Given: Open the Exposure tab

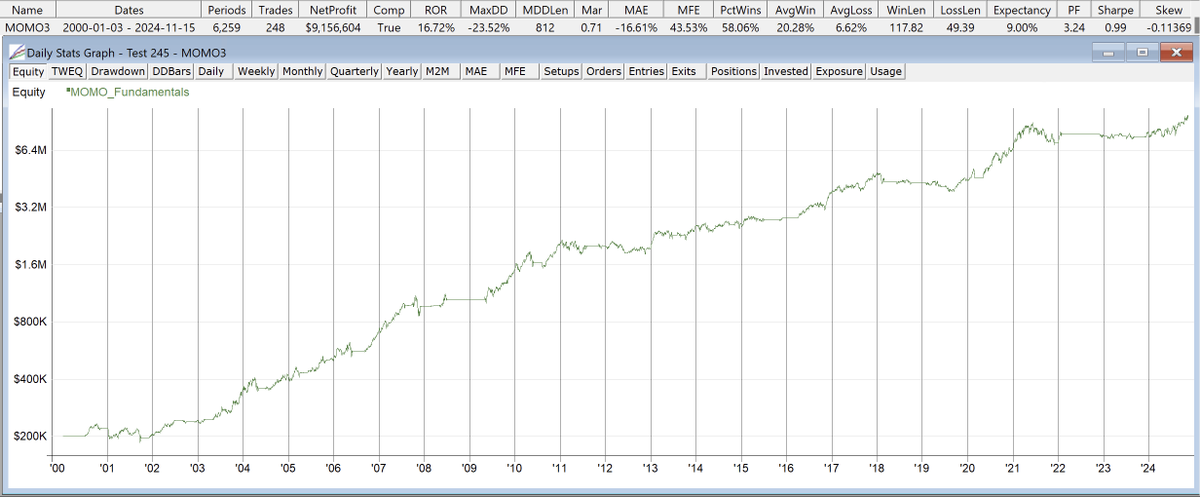Looking at the screenshot, I should click(839, 71).
